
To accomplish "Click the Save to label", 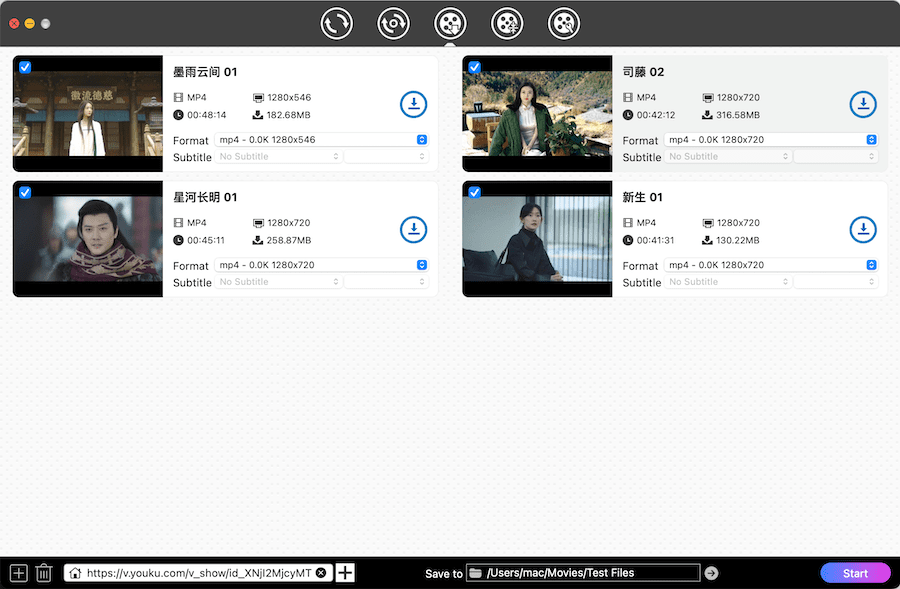I will (444, 574).
